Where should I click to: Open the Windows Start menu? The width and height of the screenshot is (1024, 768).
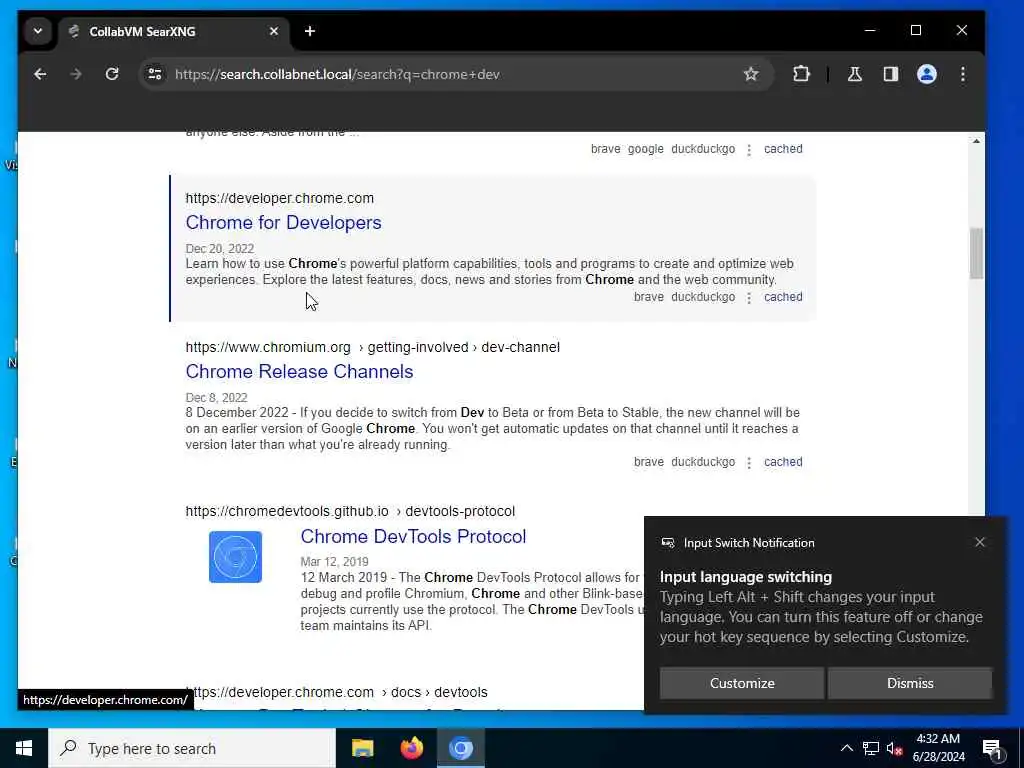click(24, 748)
